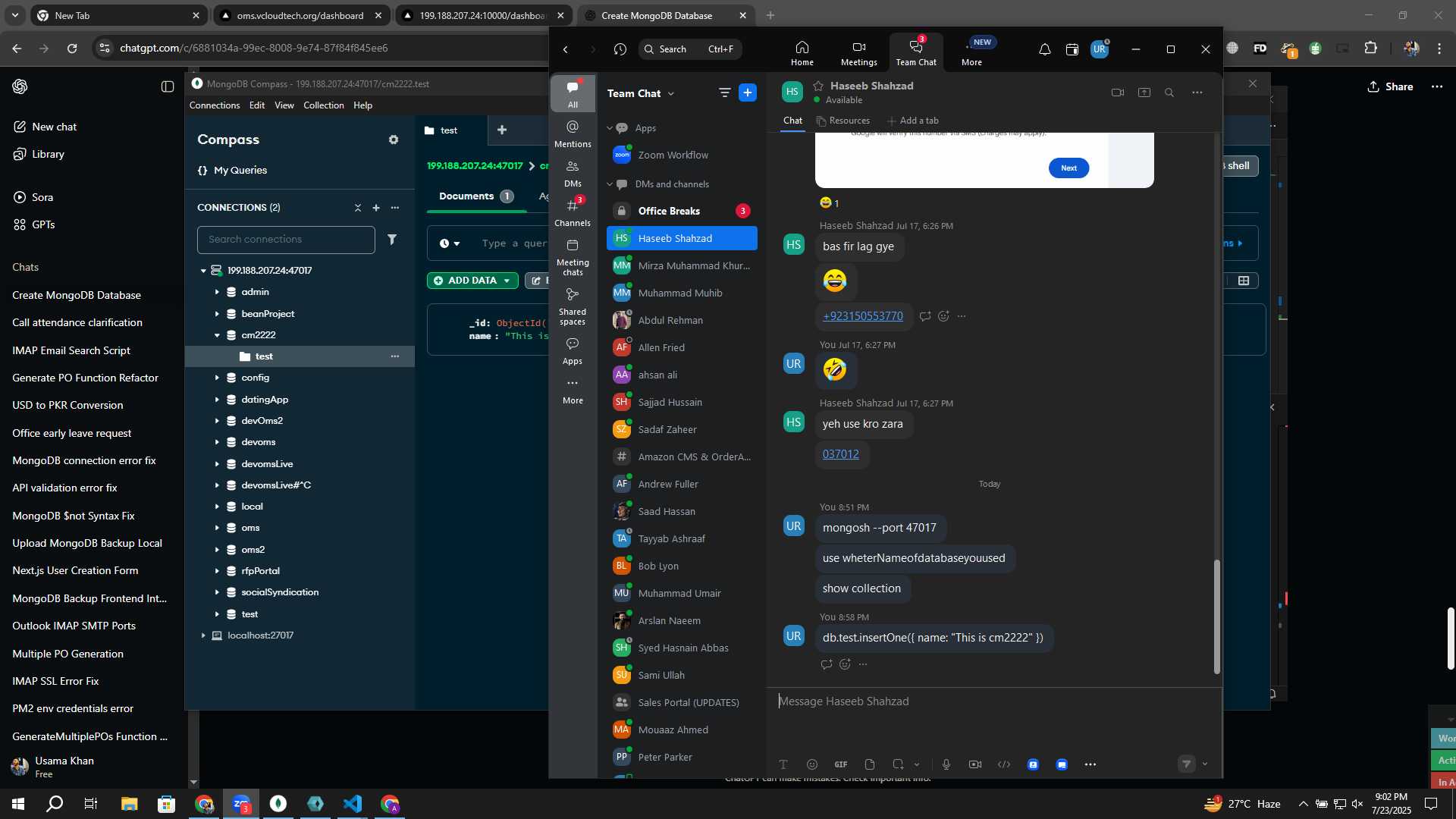Screen dimensions: 1456x819
Task: Open the Meetings tab in Zoom
Action: [x=858, y=53]
